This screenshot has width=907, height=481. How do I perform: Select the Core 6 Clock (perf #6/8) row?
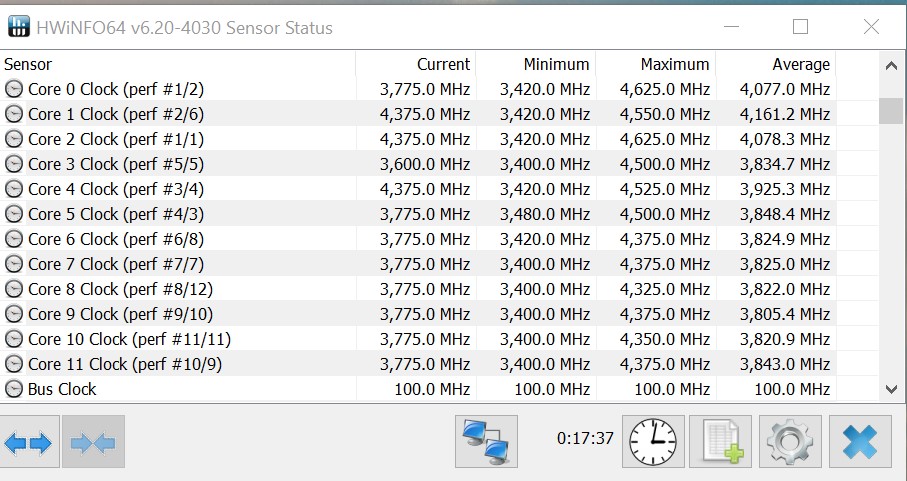[x=418, y=239]
